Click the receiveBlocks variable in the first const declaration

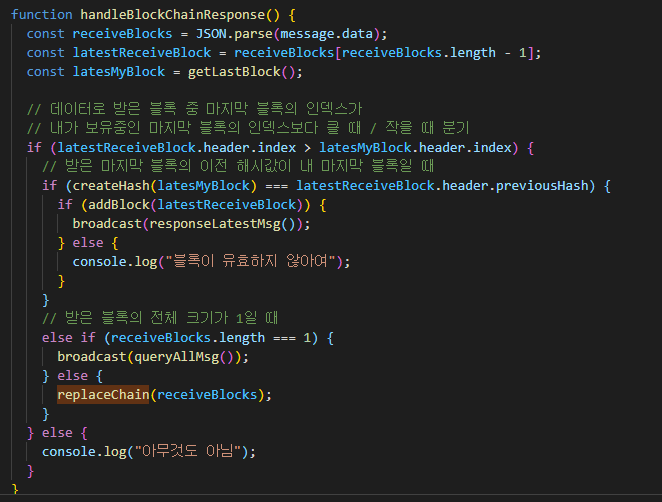pos(122,34)
